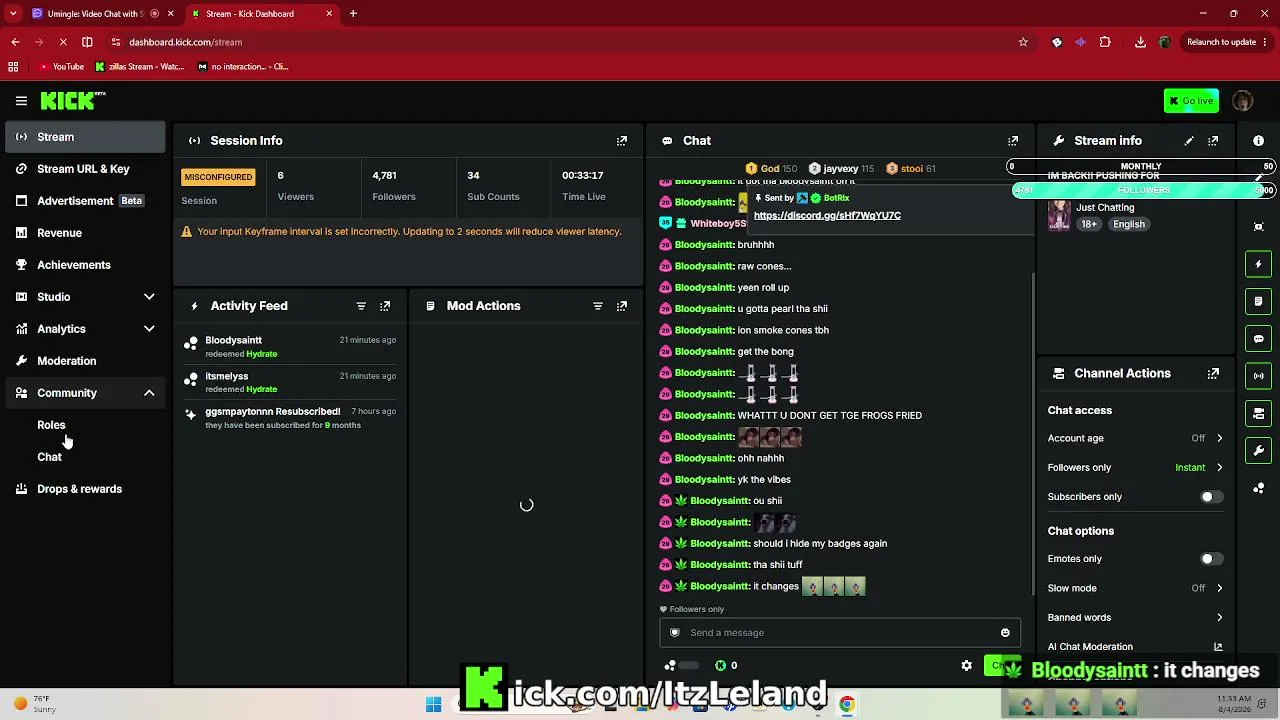The width and height of the screenshot is (1280, 720).
Task: Open Drops & rewards page
Action: tap(84, 489)
